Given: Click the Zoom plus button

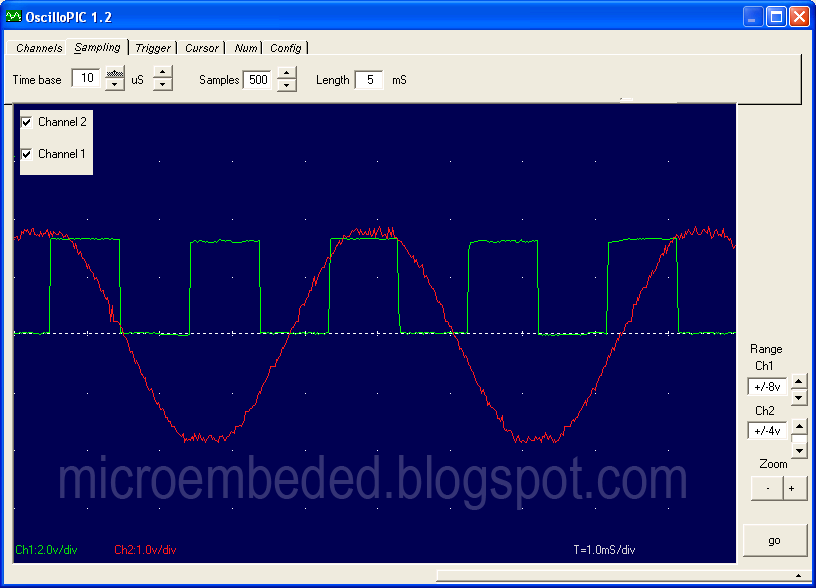Looking at the screenshot, I should pos(793,488).
